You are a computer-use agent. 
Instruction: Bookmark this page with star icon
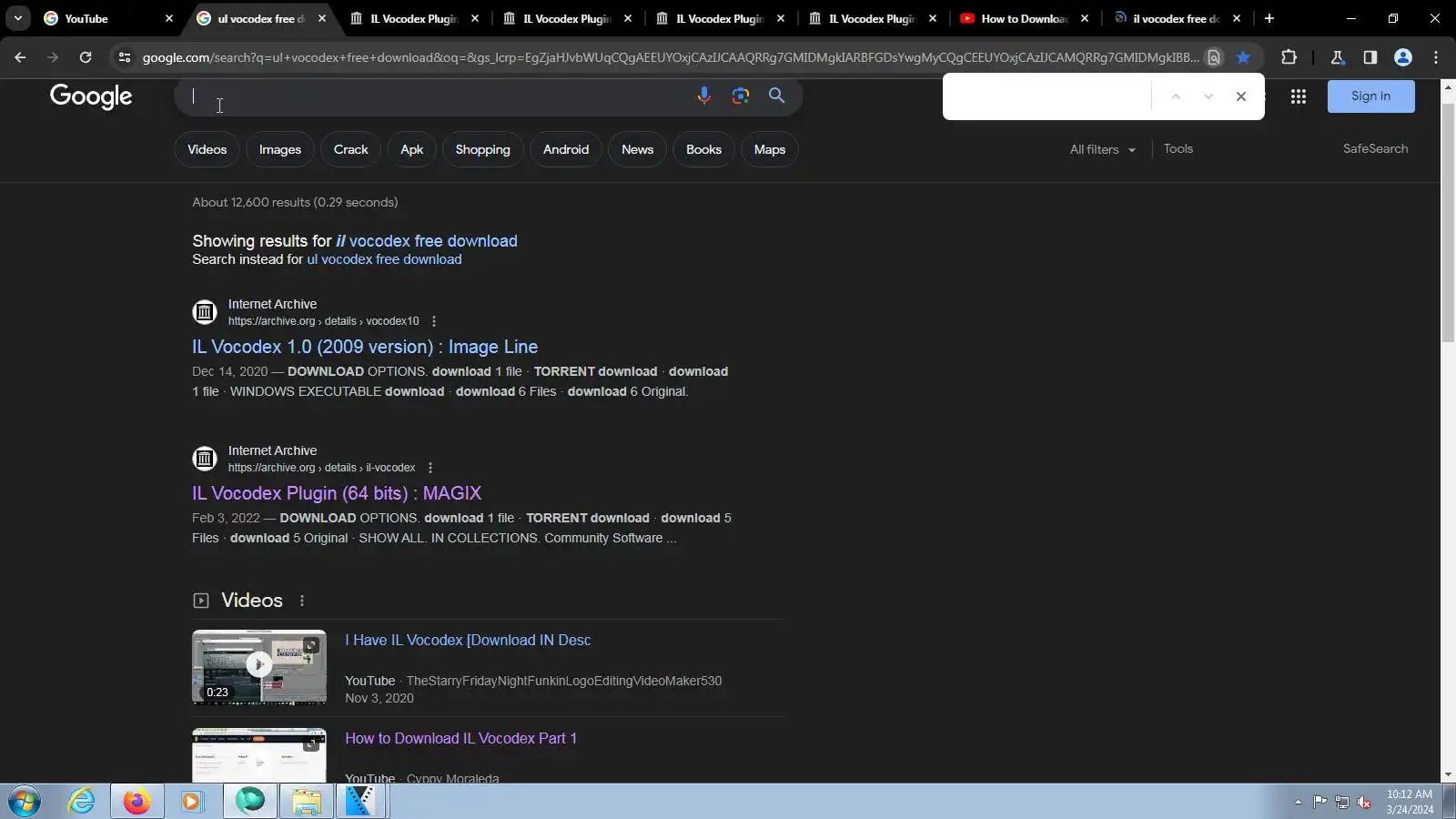(x=1243, y=57)
